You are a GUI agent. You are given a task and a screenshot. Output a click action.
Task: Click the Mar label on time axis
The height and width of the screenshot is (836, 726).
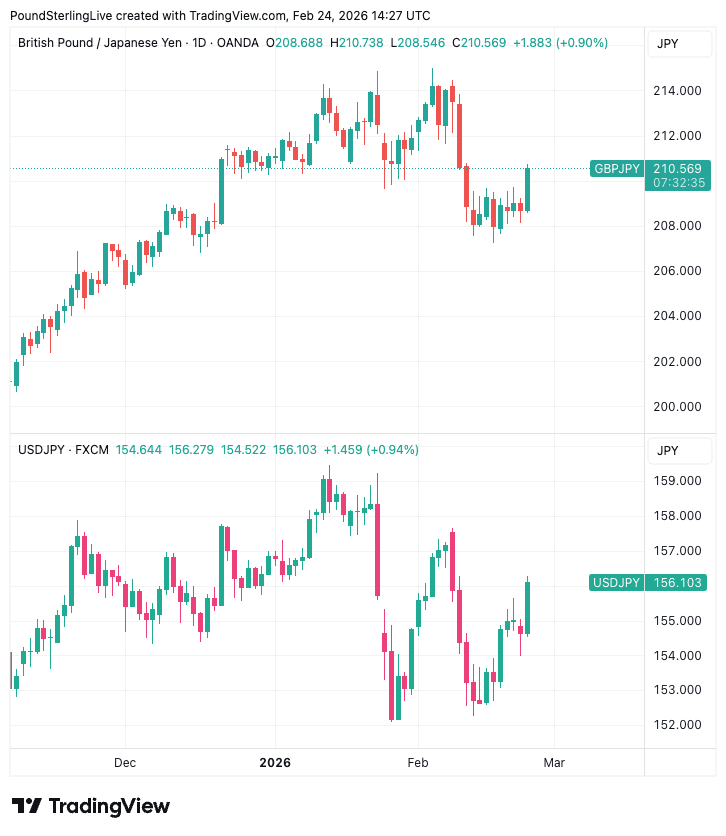(x=553, y=762)
